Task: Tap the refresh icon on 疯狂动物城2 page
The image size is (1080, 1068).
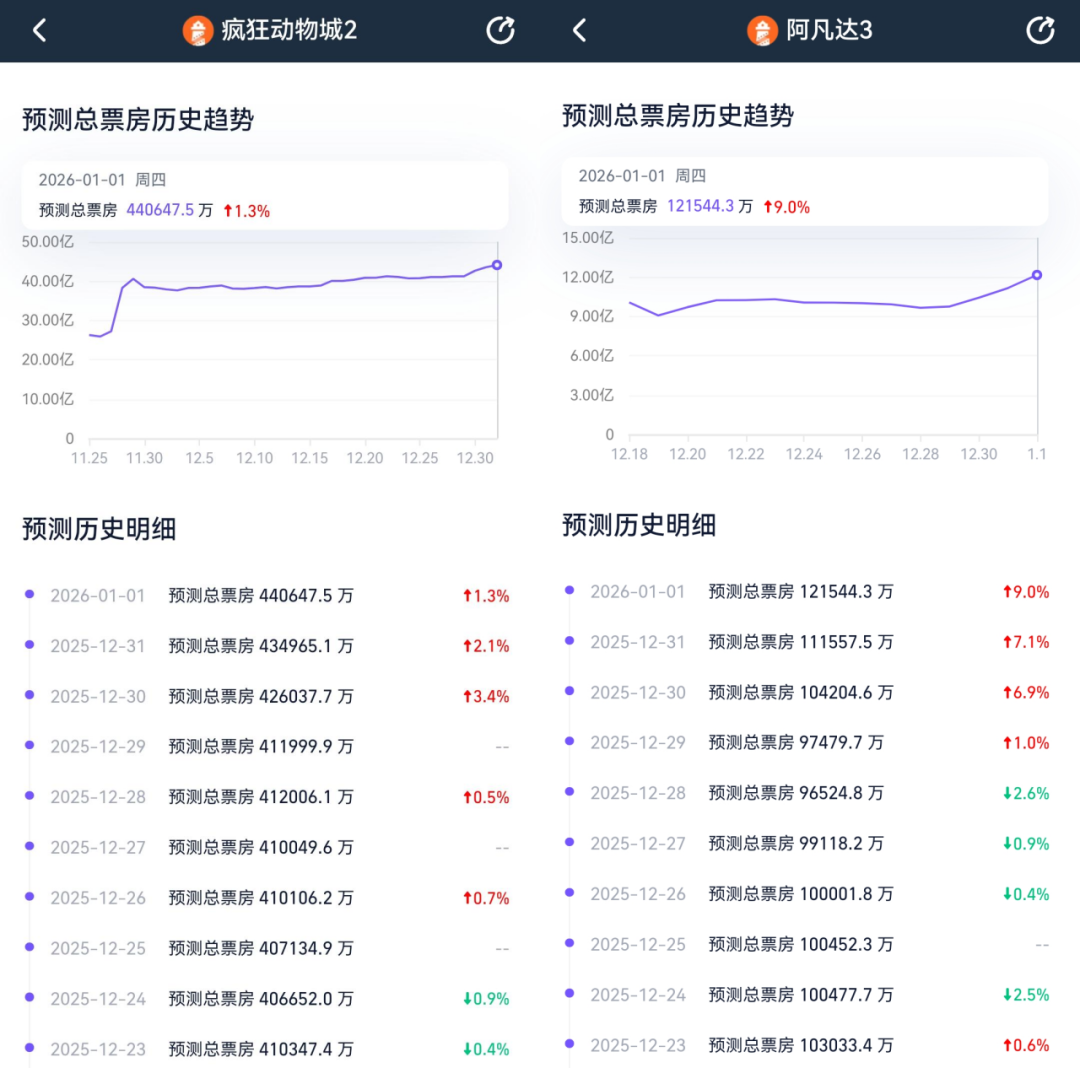Action: click(500, 30)
